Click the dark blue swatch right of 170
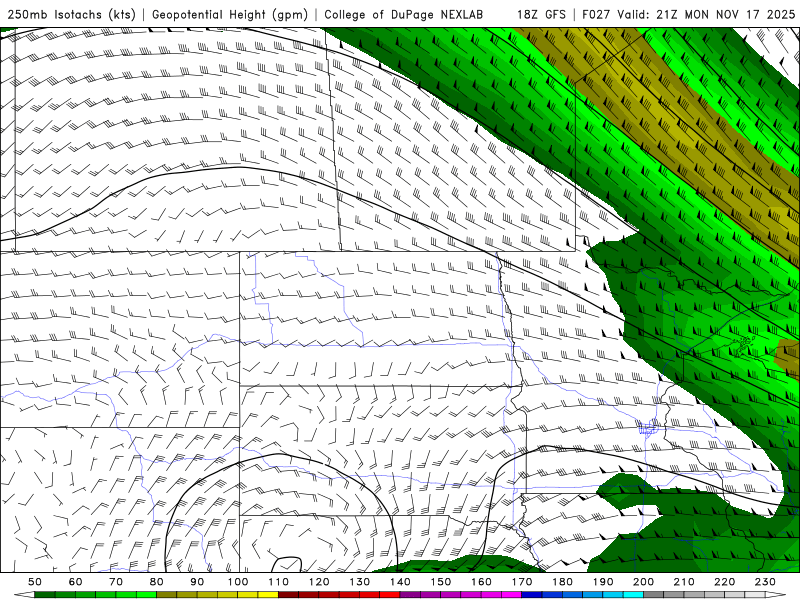The width and height of the screenshot is (800, 600). click(x=532, y=595)
